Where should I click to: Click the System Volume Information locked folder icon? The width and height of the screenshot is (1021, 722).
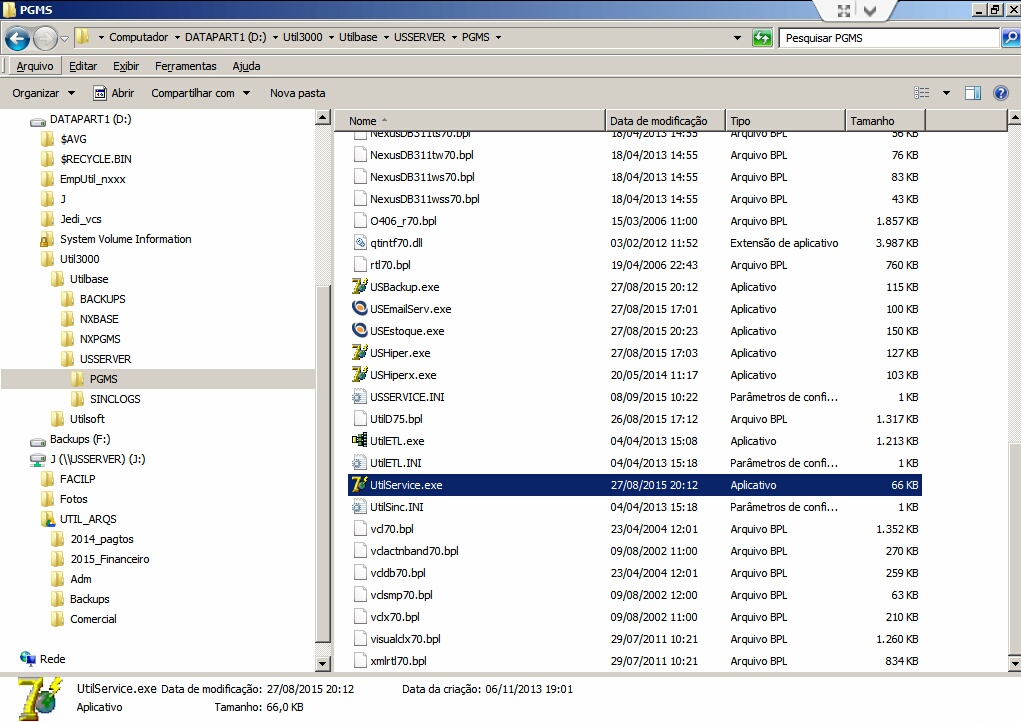pos(47,240)
